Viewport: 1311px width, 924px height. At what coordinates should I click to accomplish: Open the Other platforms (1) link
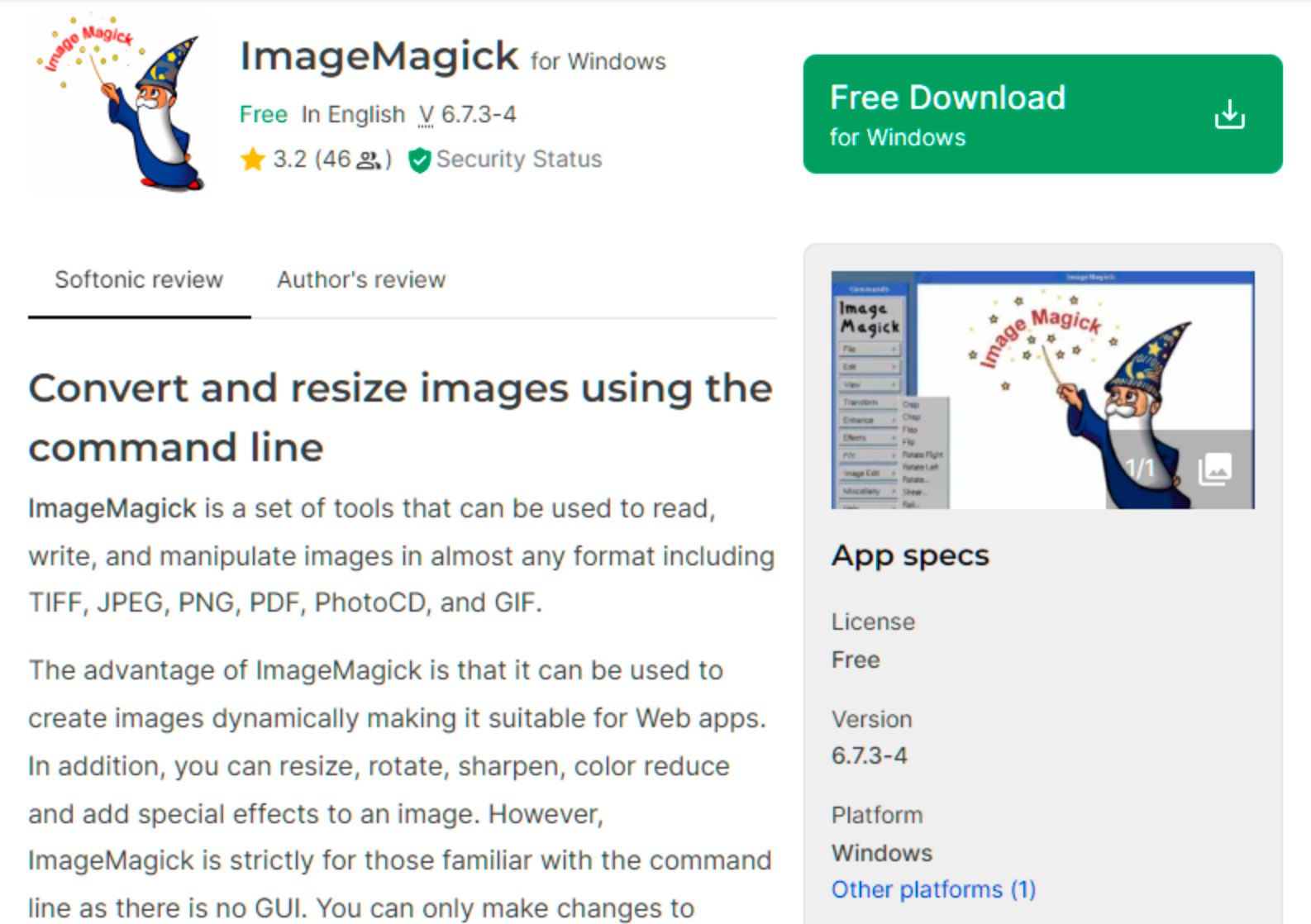(933, 889)
